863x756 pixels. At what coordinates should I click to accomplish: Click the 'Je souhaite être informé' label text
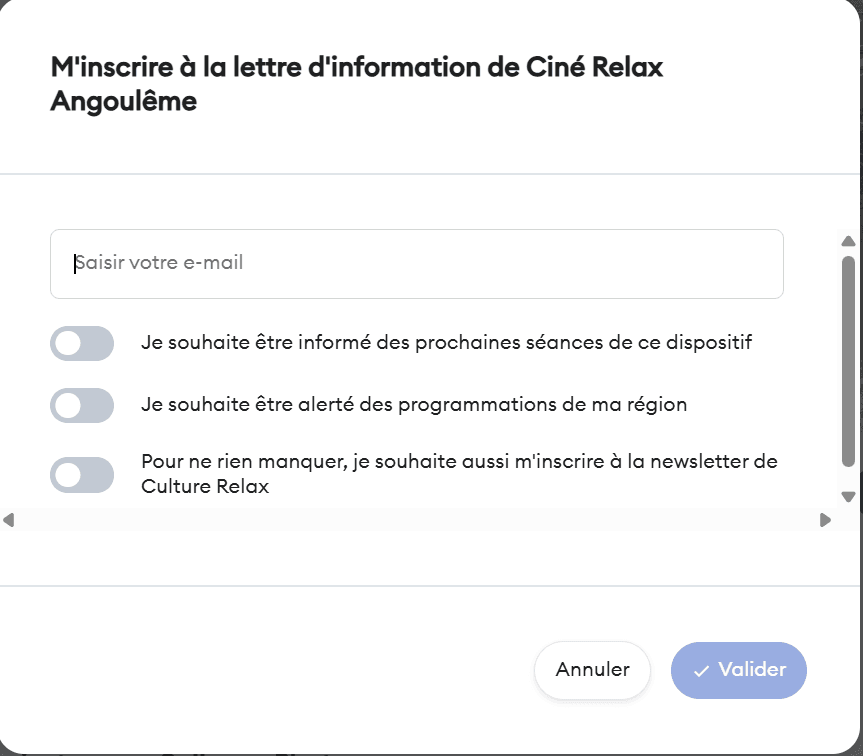tap(446, 343)
